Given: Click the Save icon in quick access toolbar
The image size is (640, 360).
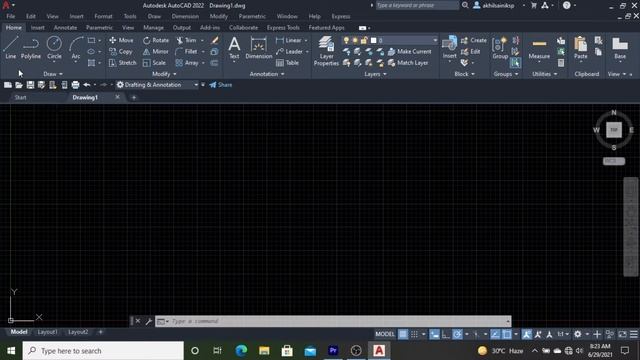Looking at the screenshot, I should pos(30,85).
